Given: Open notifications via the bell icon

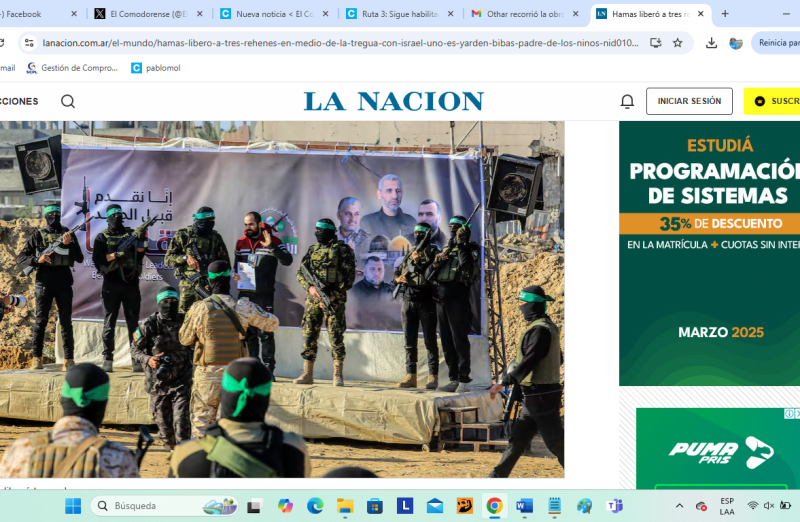Looking at the screenshot, I should (x=627, y=101).
